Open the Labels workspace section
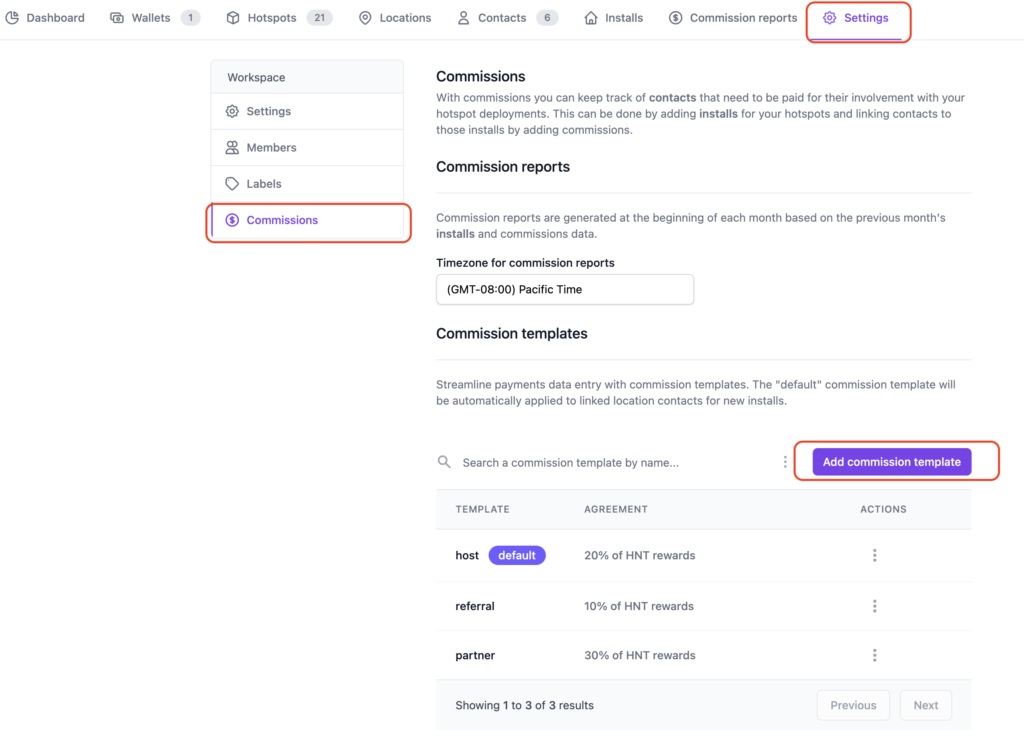The image size is (1024, 756). tap(264, 184)
